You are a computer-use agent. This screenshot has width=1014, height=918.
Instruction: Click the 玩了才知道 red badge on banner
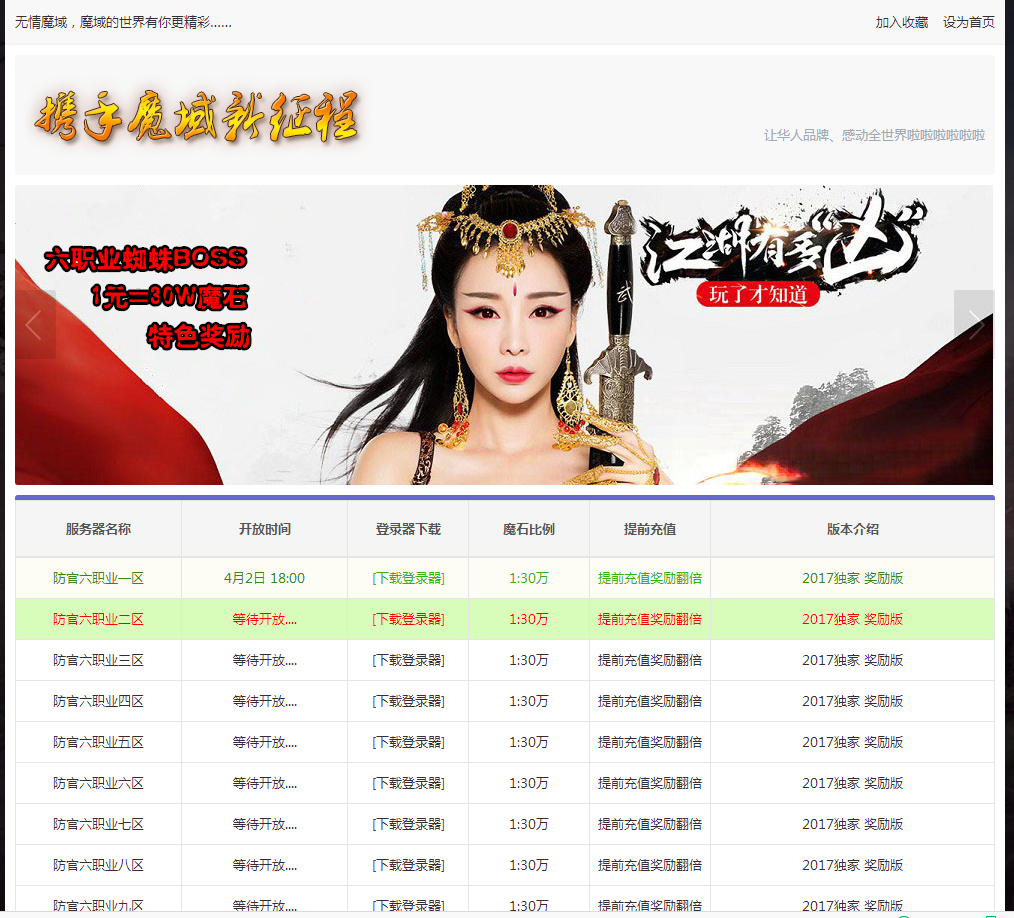[x=757, y=295]
